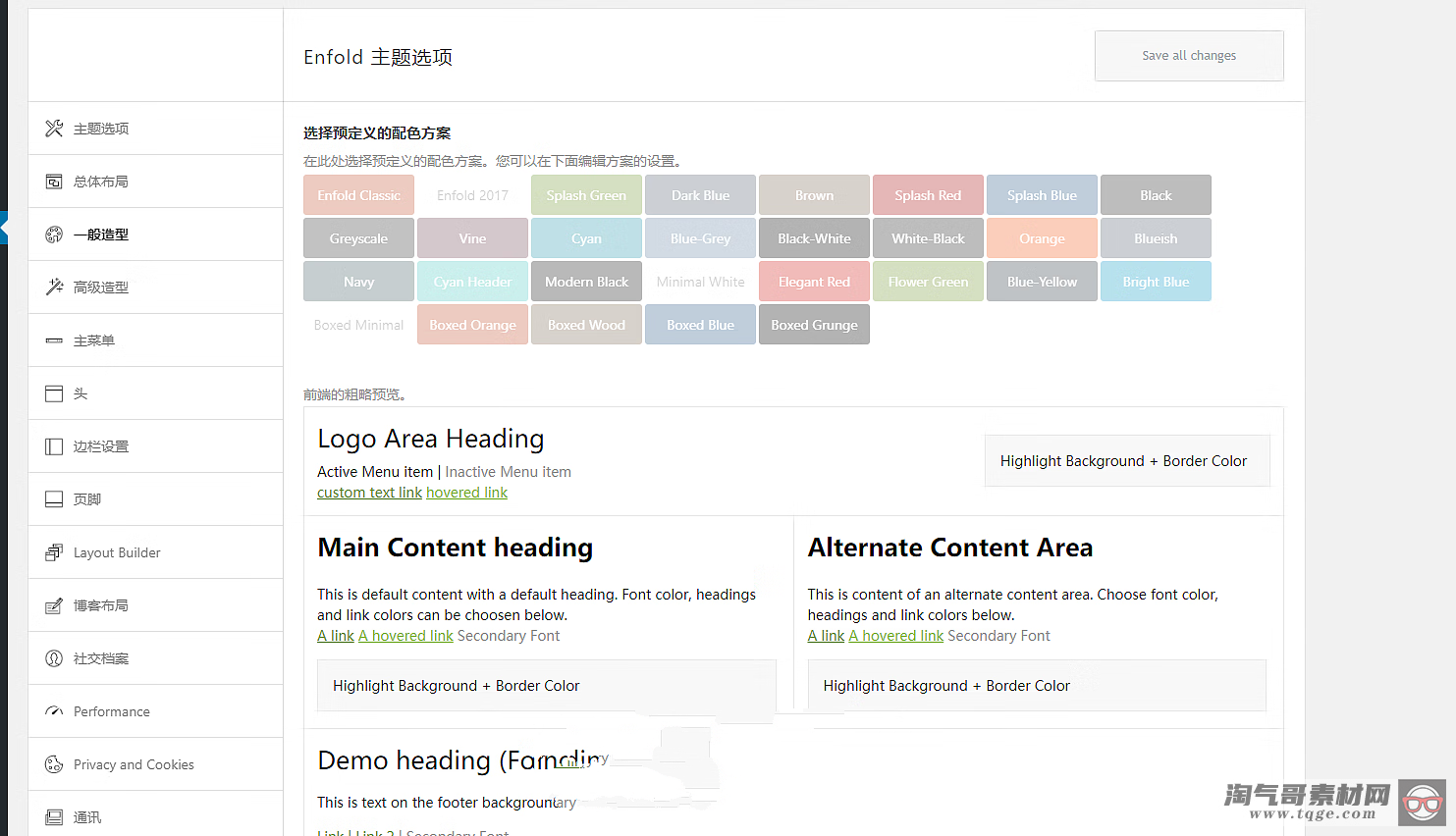Click the Logo Area Highlight Background box
Screen dimensions: 1456x836
pos(1127,461)
